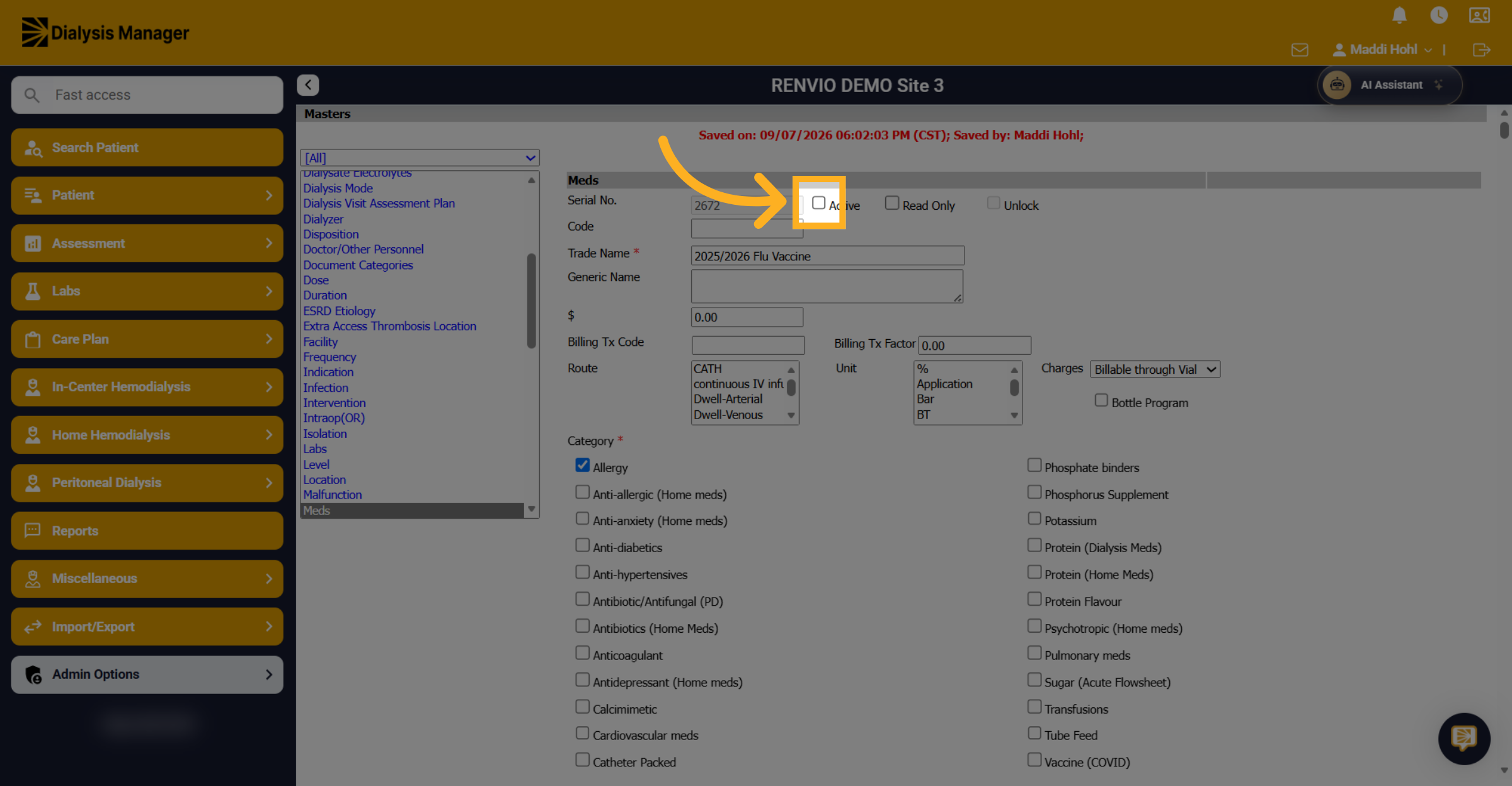Expand the In-Center Hemodialysis menu
The image size is (1512, 786).
click(147, 387)
